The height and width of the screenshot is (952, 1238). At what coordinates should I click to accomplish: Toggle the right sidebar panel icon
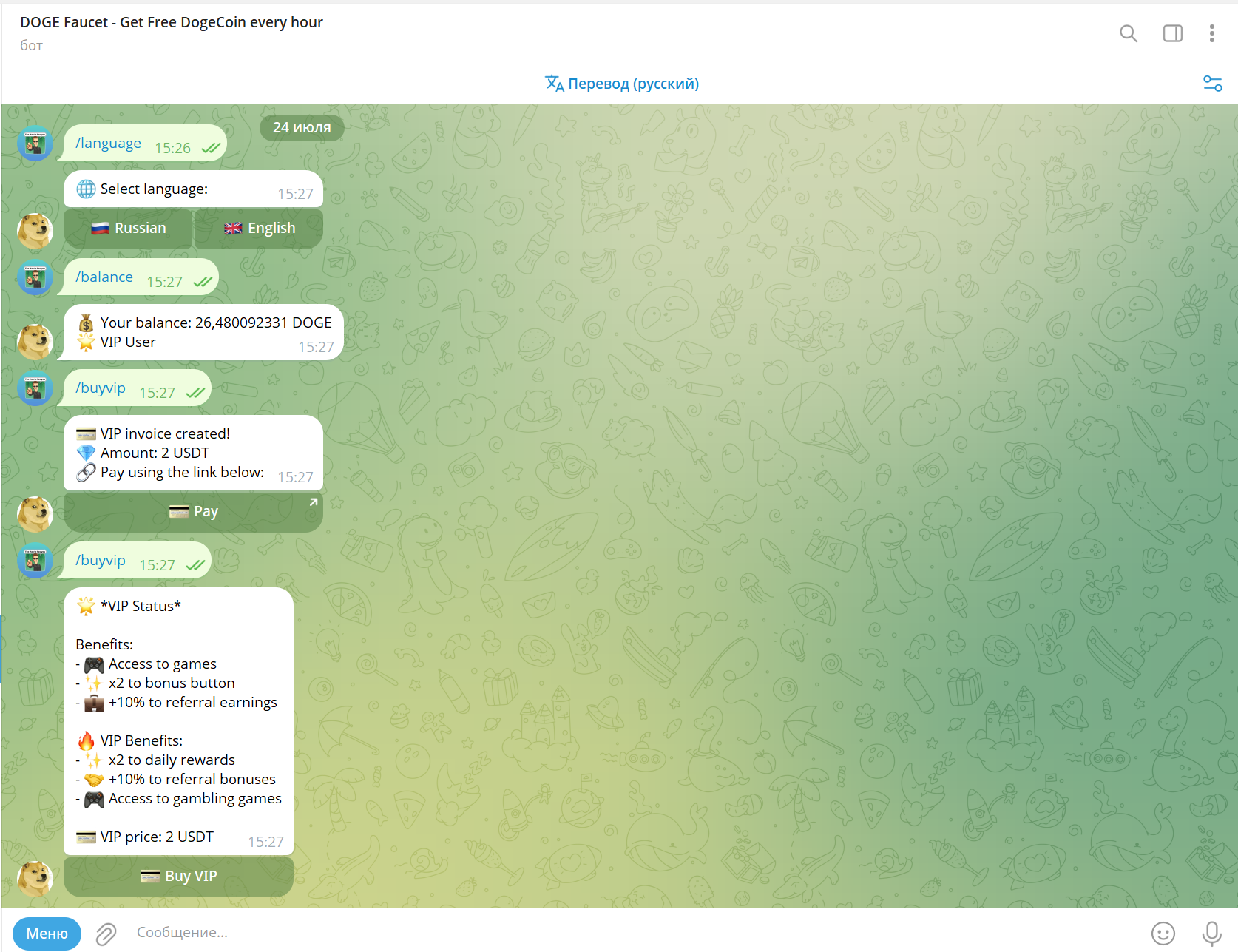1172,33
